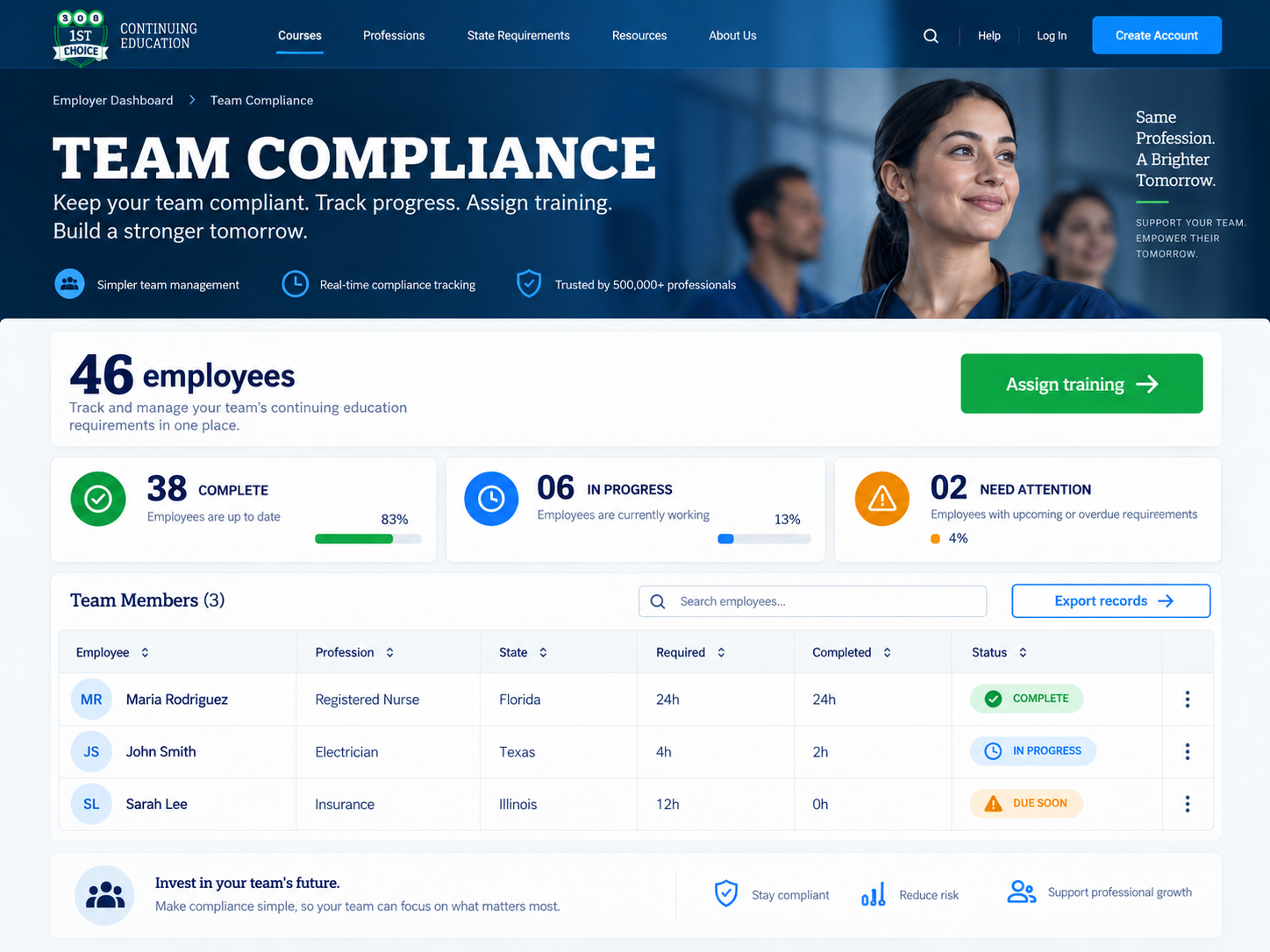Click the 2h completed value
This screenshot has width=1270, height=952.
pos(820,752)
